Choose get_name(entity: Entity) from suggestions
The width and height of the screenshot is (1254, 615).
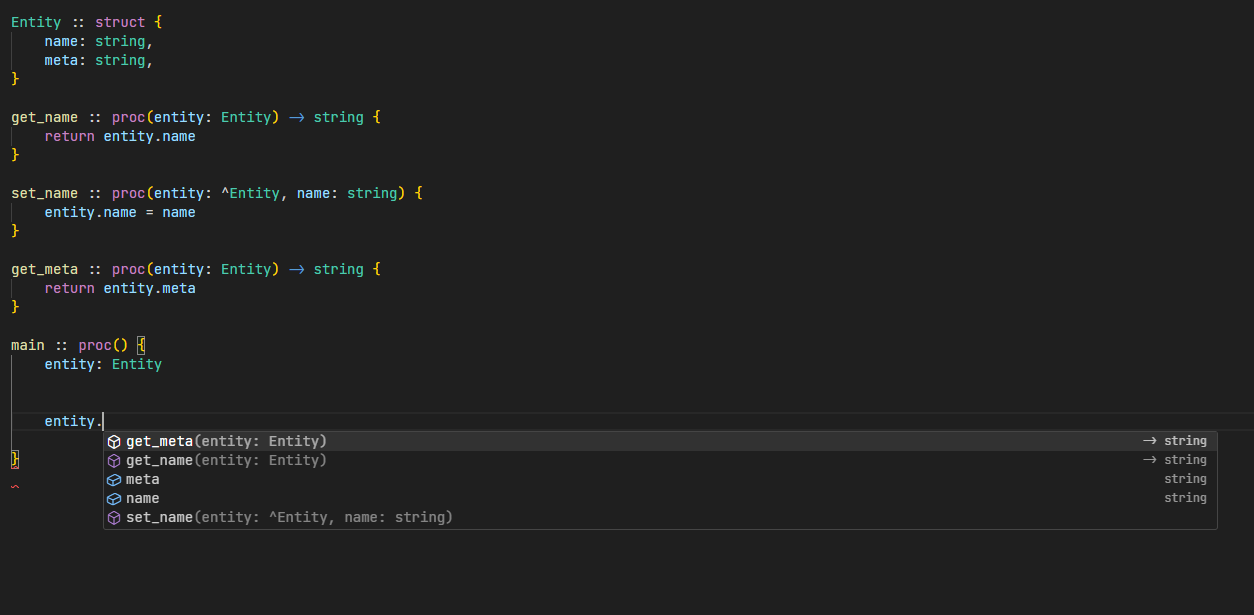[x=226, y=460]
